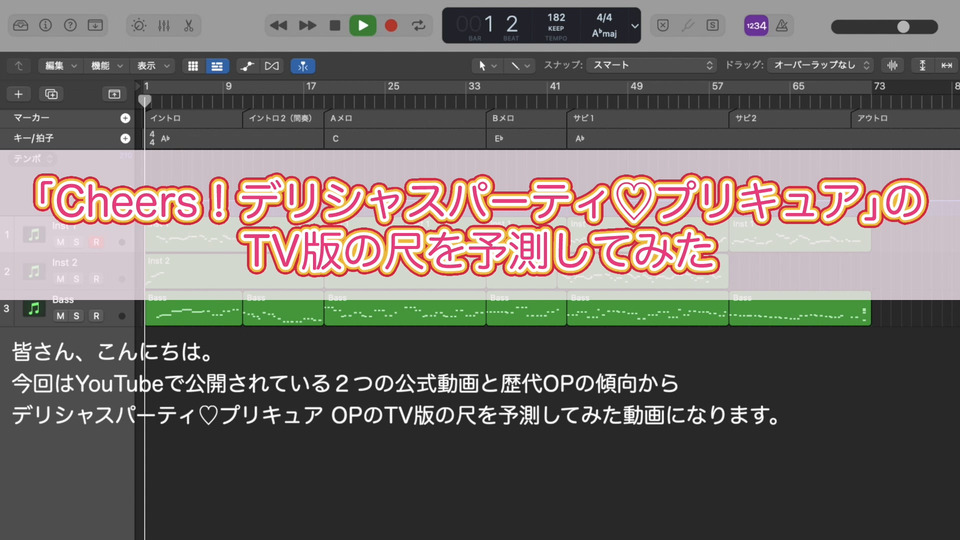Toggle the 1234 count-in button
This screenshot has width=960, height=540.
point(756,26)
